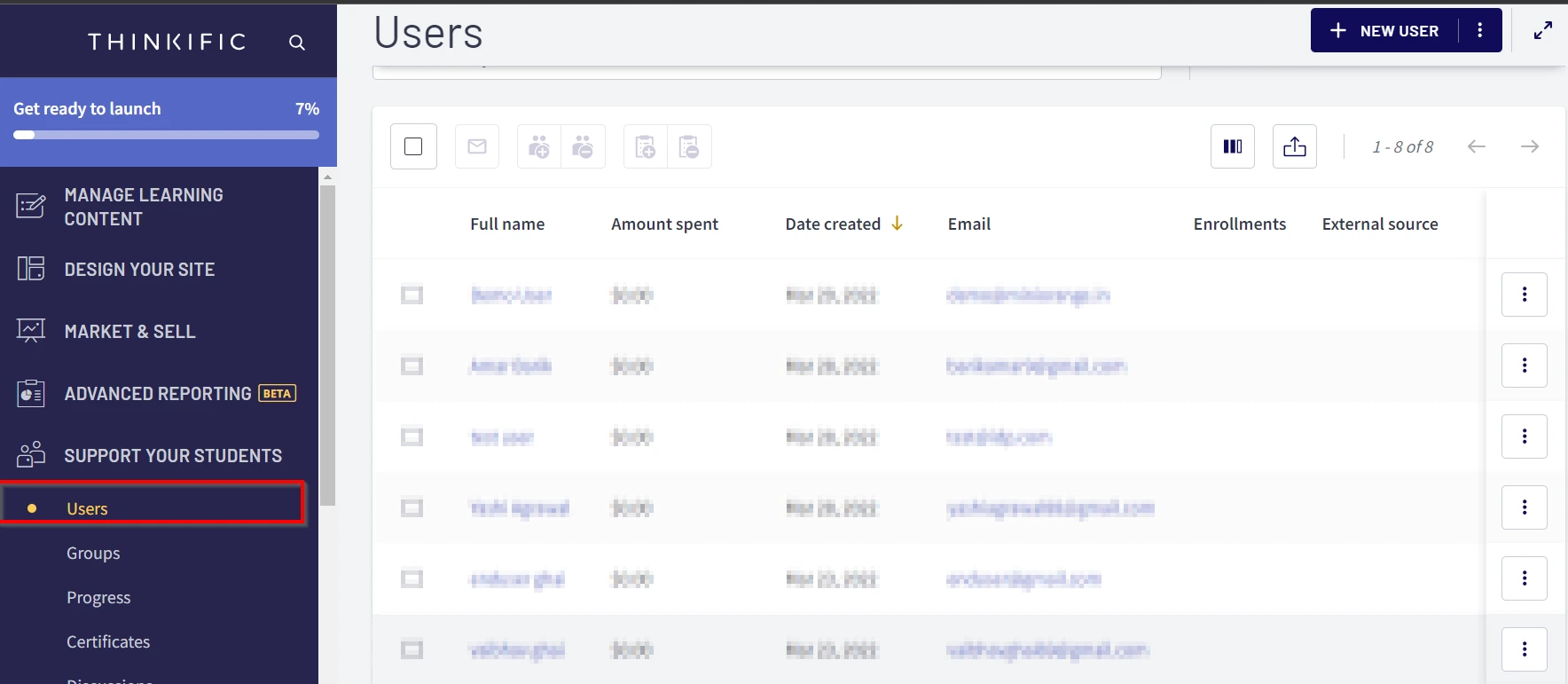Go to previous page arrow
This screenshot has height=684, width=1568.
pyautogui.click(x=1477, y=146)
